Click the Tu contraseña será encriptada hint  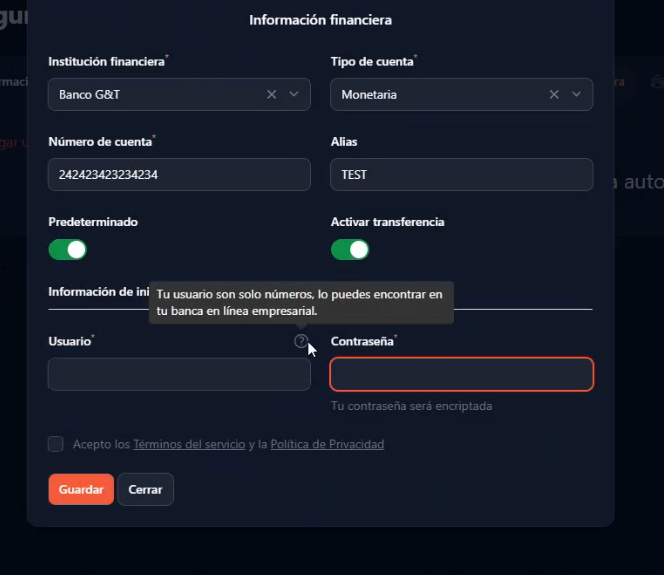click(x=412, y=406)
